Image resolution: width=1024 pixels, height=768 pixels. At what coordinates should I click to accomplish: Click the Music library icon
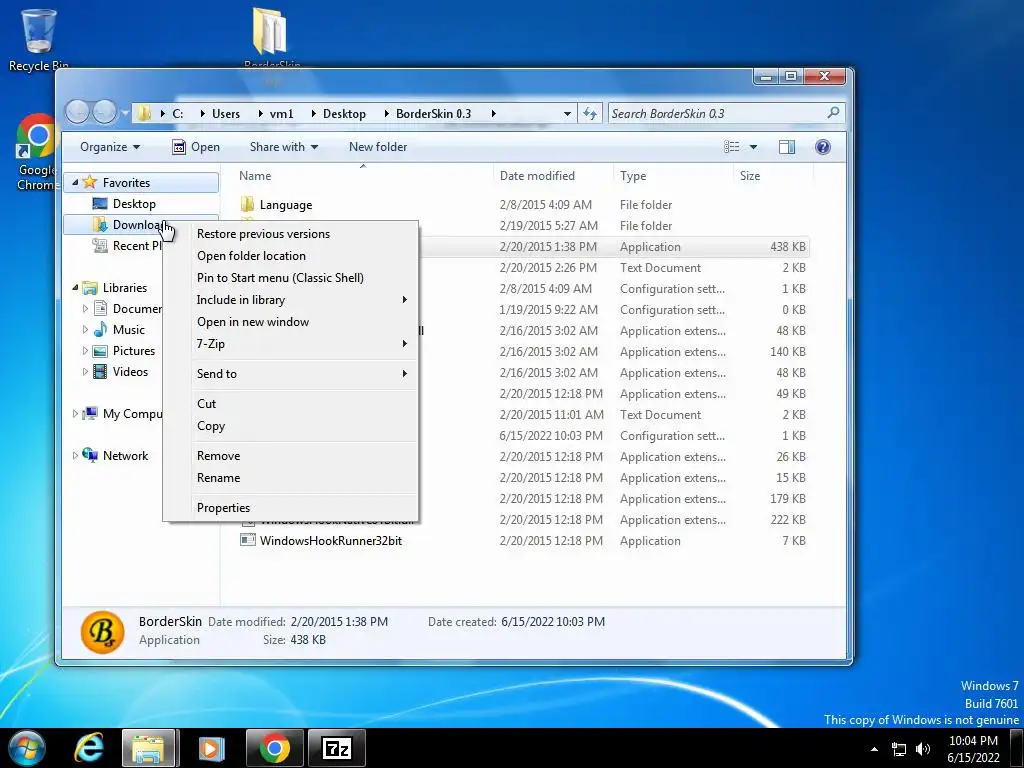click(100, 329)
